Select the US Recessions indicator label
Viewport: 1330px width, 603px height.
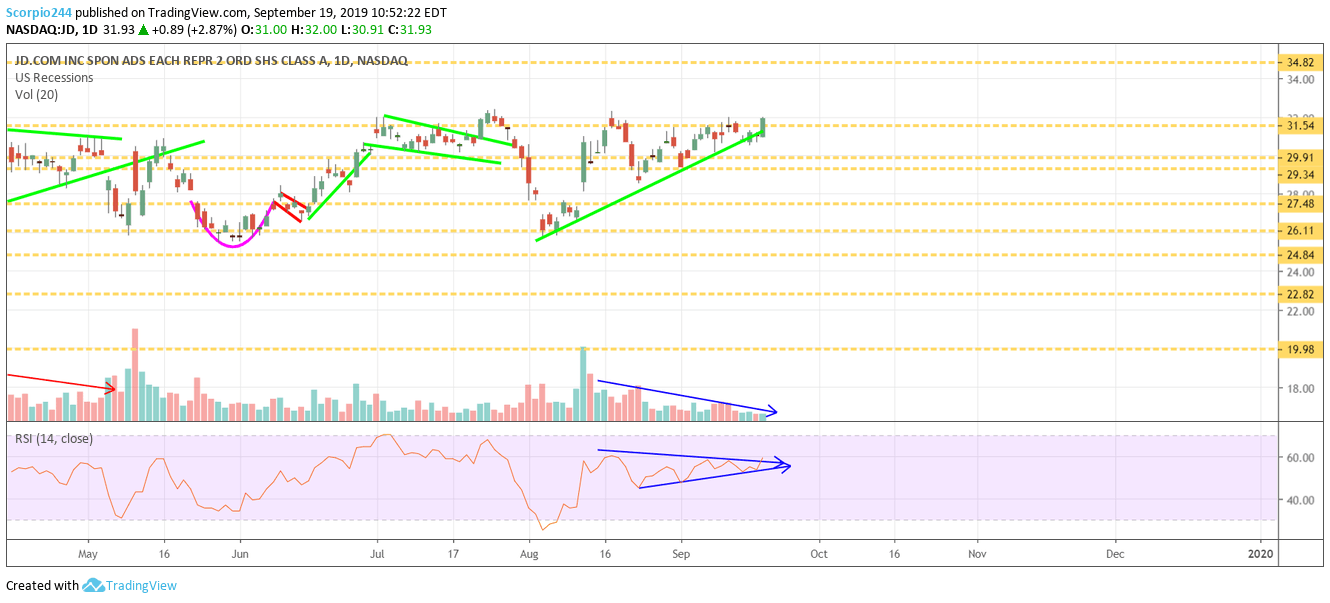click(x=54, y=78)
